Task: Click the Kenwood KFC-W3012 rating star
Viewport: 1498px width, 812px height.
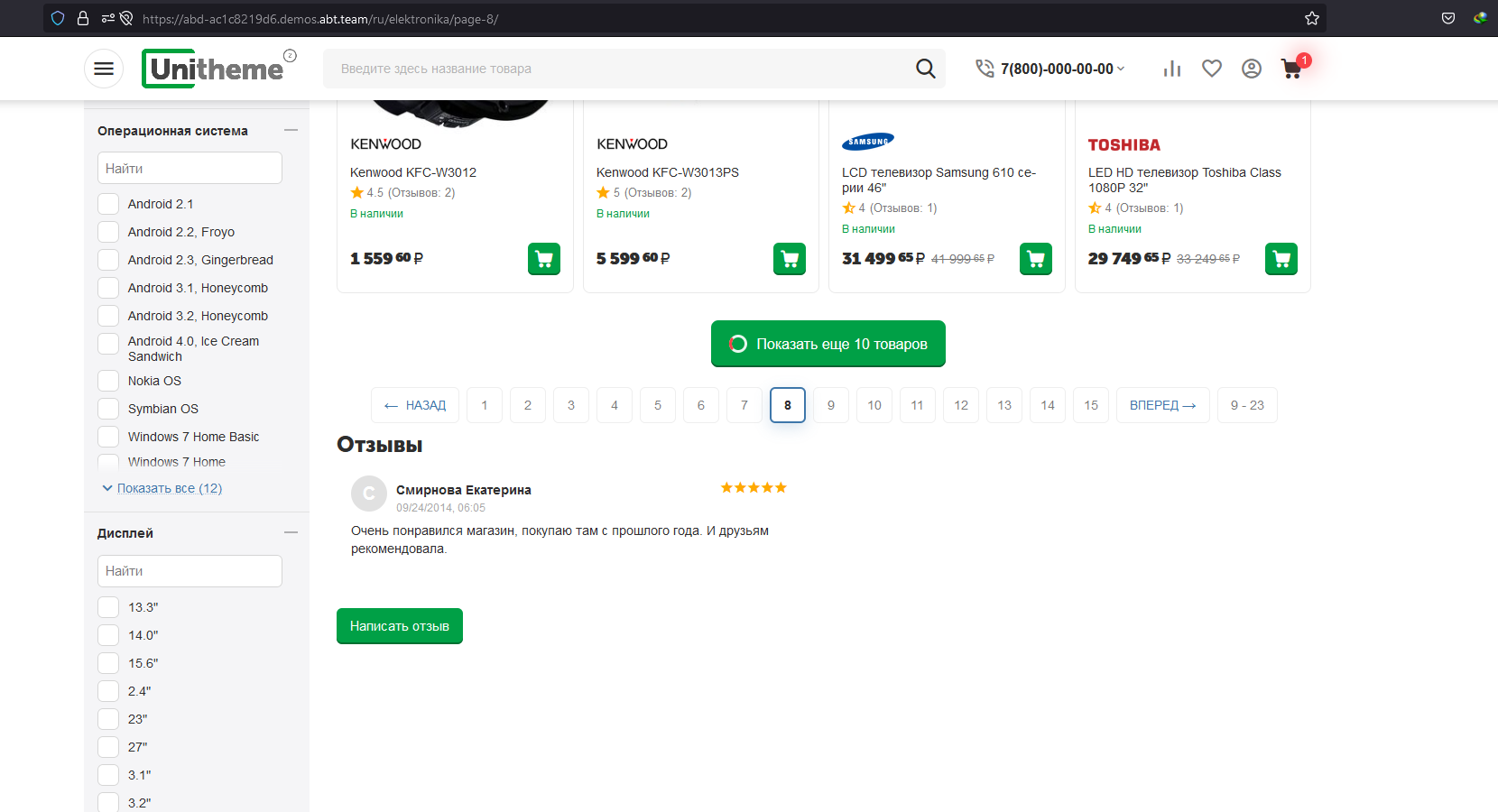Action: click(357, 192)
